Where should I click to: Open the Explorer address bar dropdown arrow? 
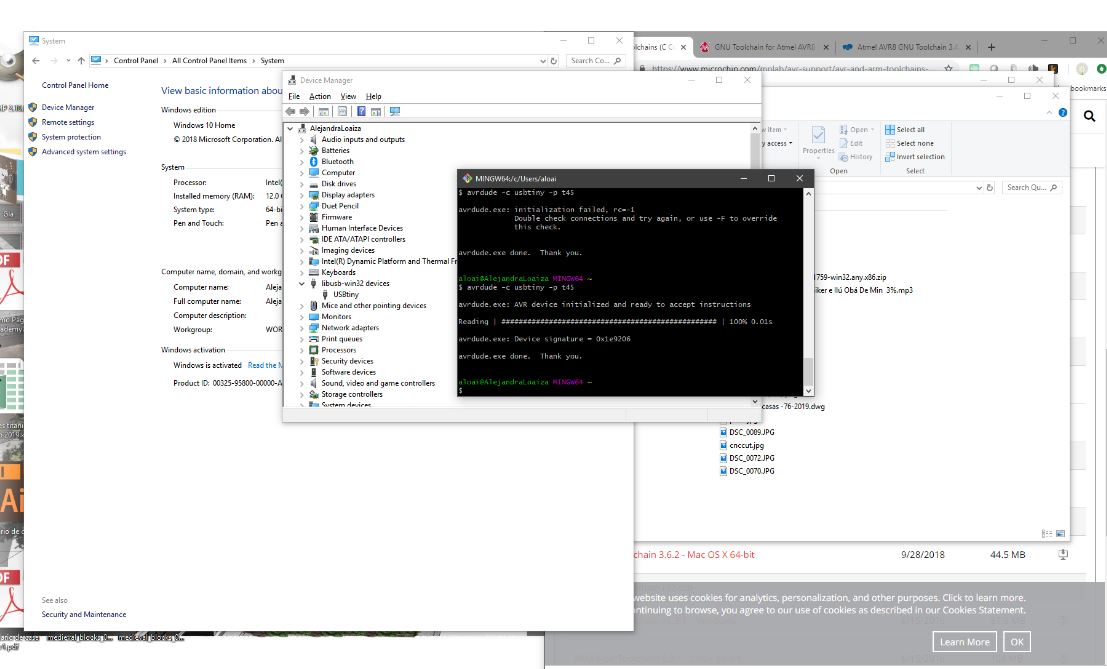point(979,188)
